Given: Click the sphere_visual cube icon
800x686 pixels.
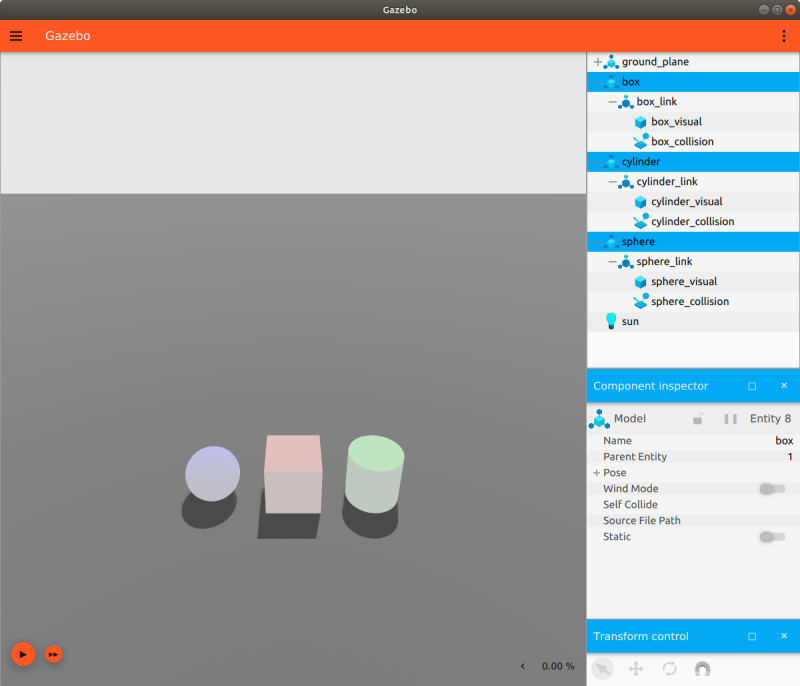Looking at the screenshot, I should click(640, 282).
